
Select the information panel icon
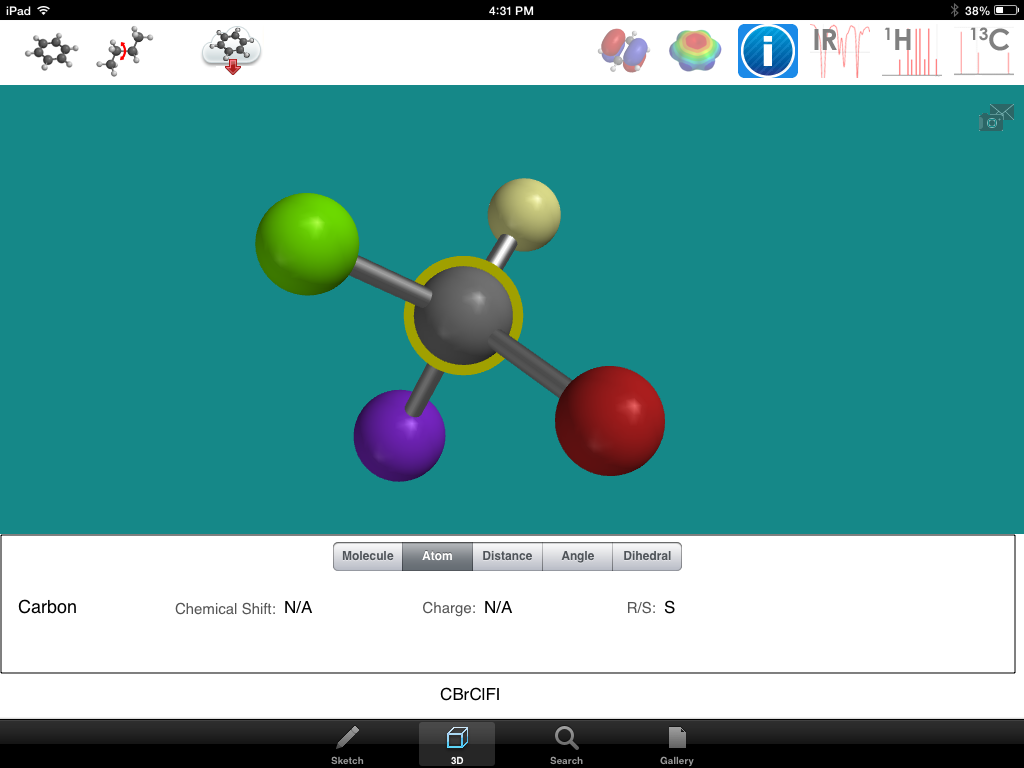click(768, 50)
